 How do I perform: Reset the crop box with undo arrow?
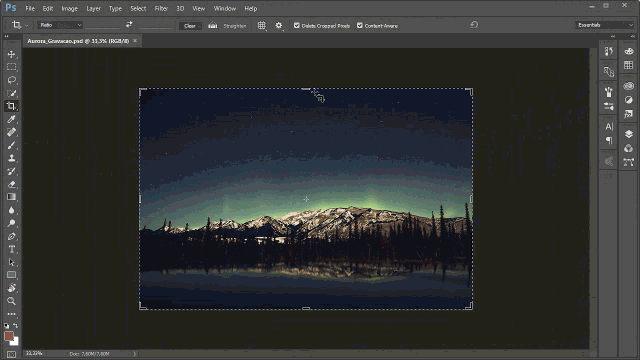(474, 25)
